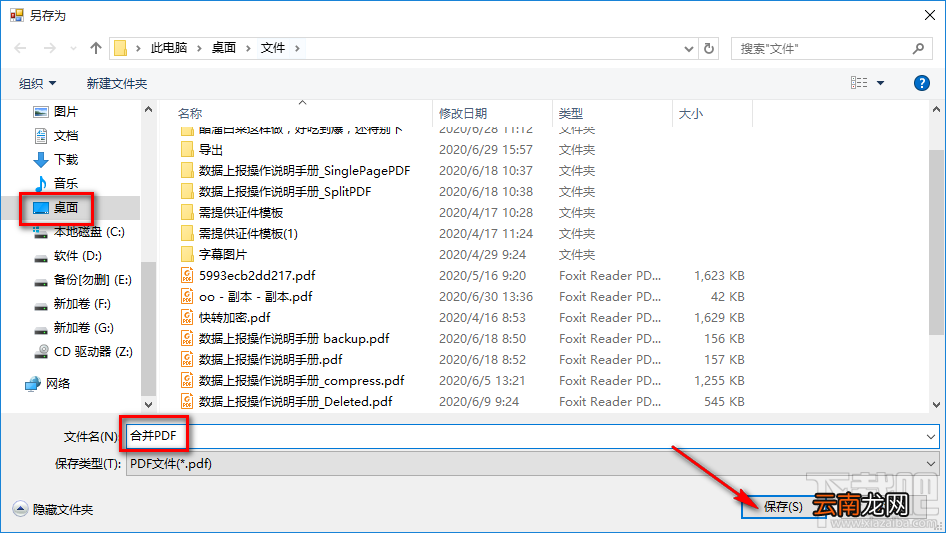Select 此电脑 in the address path

(169, 48)
